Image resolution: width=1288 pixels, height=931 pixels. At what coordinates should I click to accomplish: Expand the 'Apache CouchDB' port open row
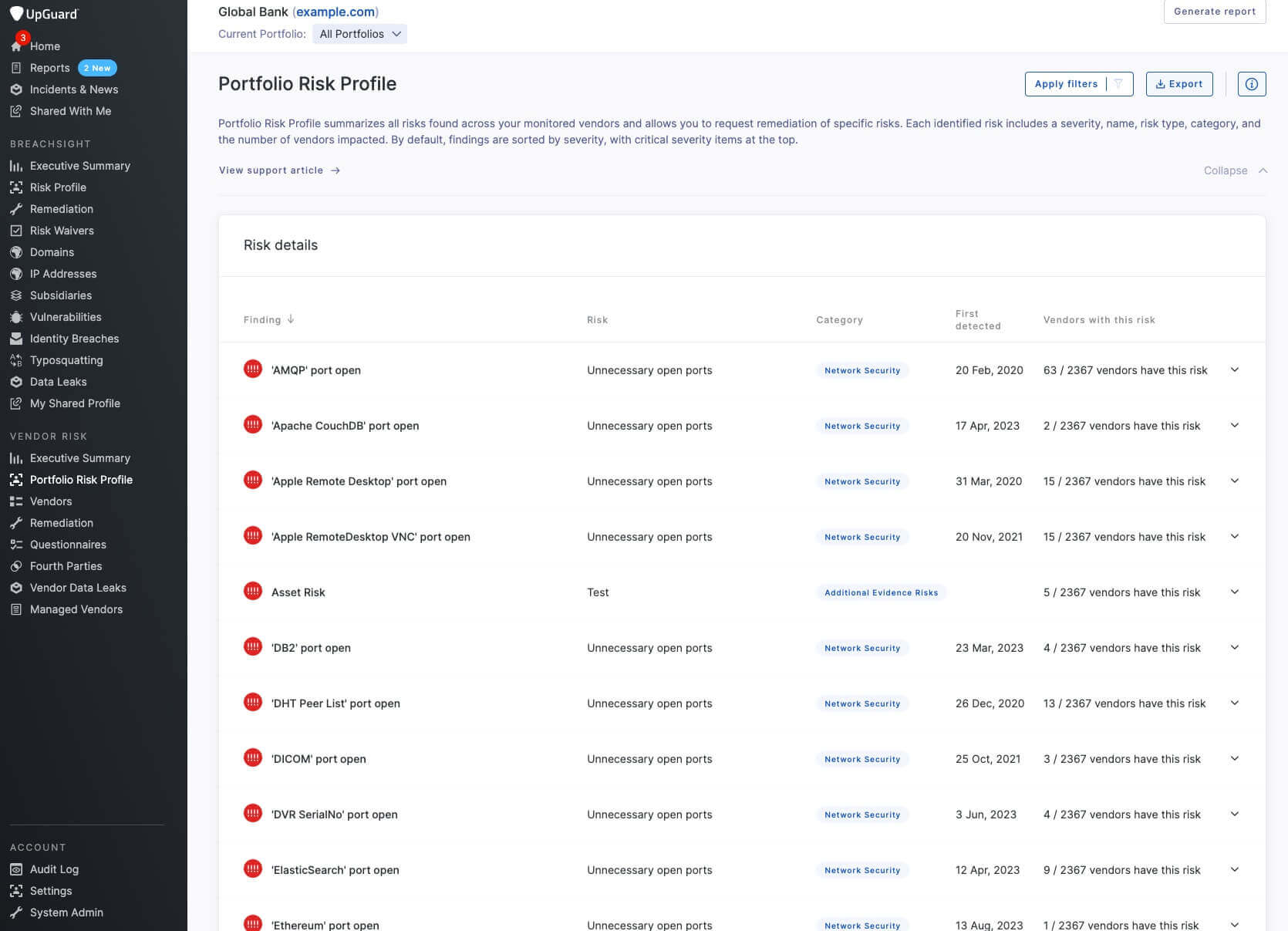[x=1235, y=426]
